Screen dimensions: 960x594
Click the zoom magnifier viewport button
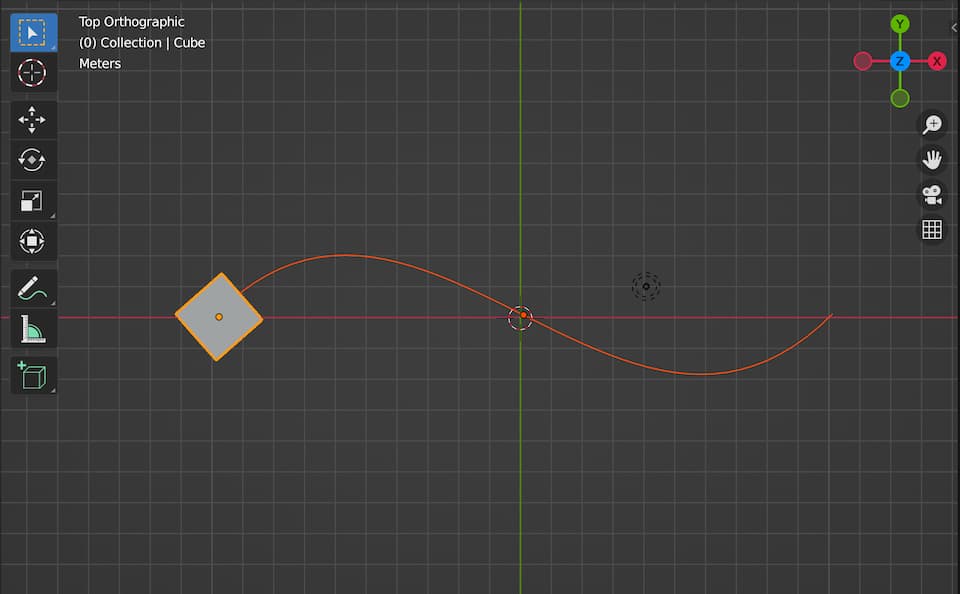[932, 125]
